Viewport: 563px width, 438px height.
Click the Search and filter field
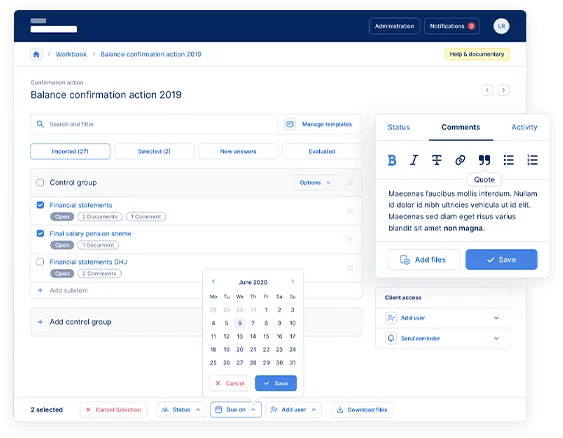point(154,124)
